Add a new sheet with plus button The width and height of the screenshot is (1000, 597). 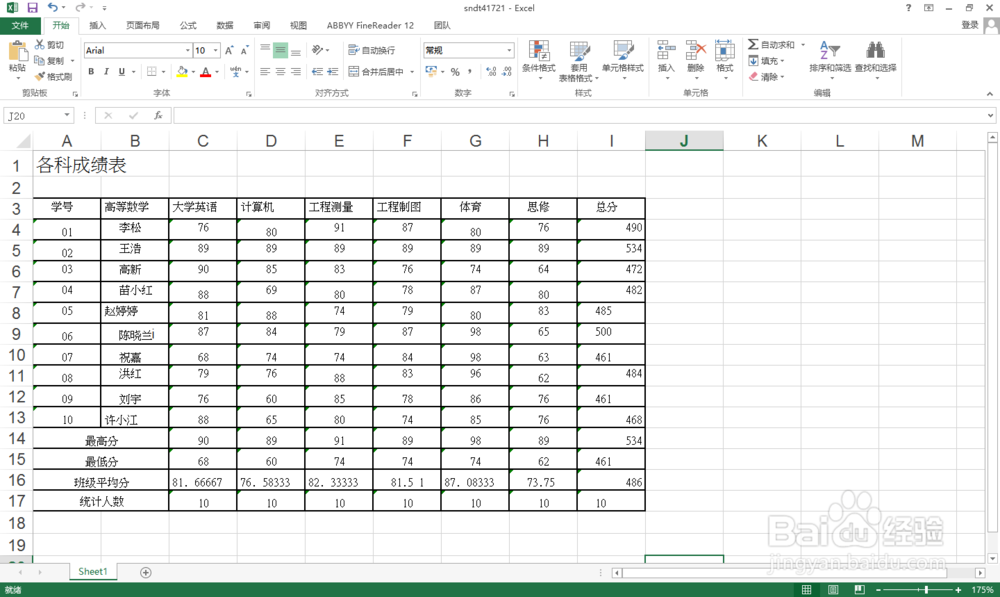tap(145, 572)
